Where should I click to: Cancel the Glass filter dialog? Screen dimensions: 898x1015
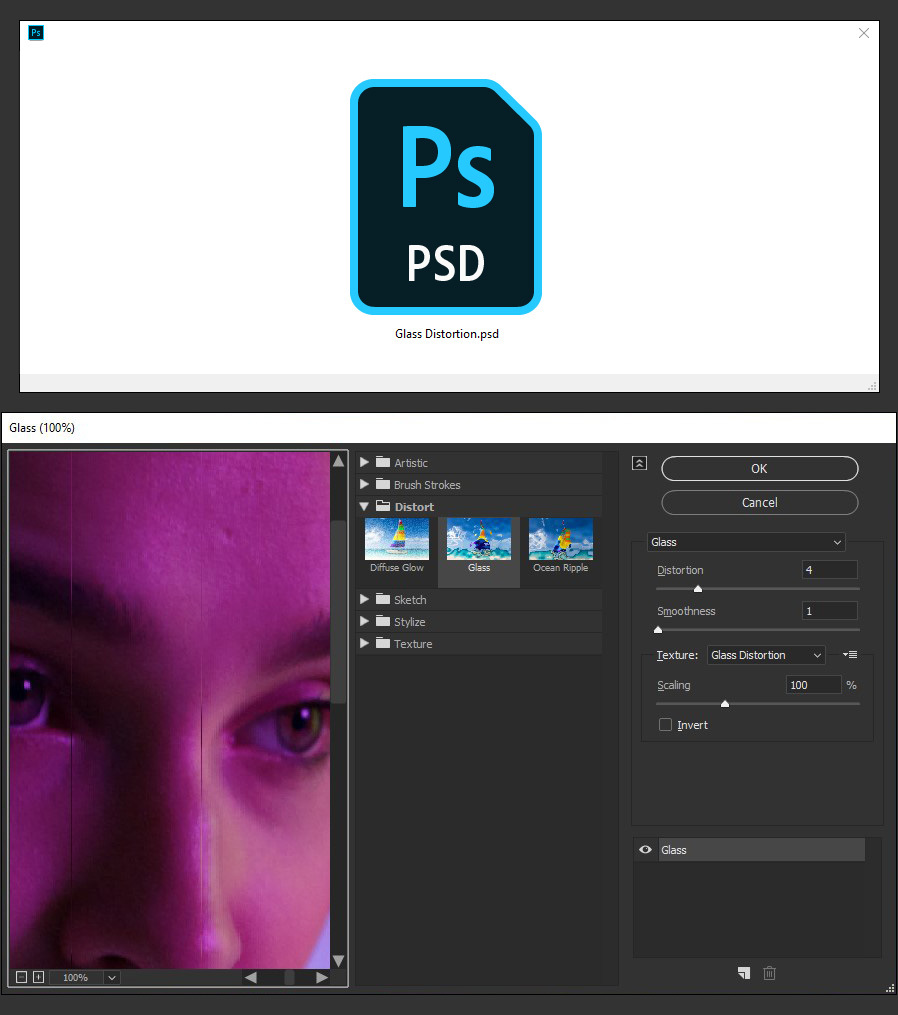pos(759,502)
